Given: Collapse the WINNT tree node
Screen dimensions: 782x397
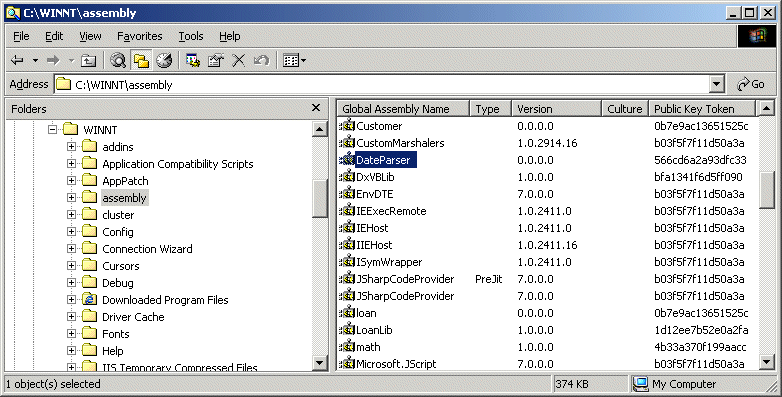Looking at the screenshot, I should 52,130.
